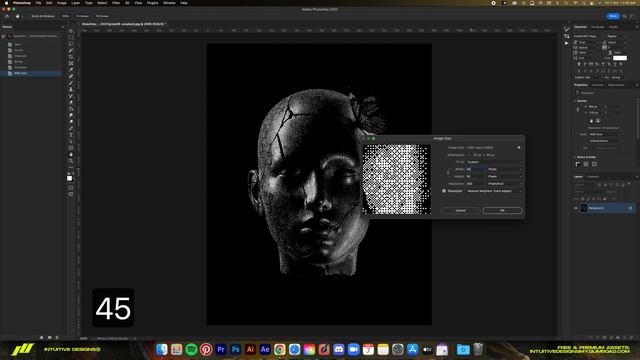The height and width of the screenshot is (360, 640).
Task: Select the Dodge tool
Action: coord(71,122)
